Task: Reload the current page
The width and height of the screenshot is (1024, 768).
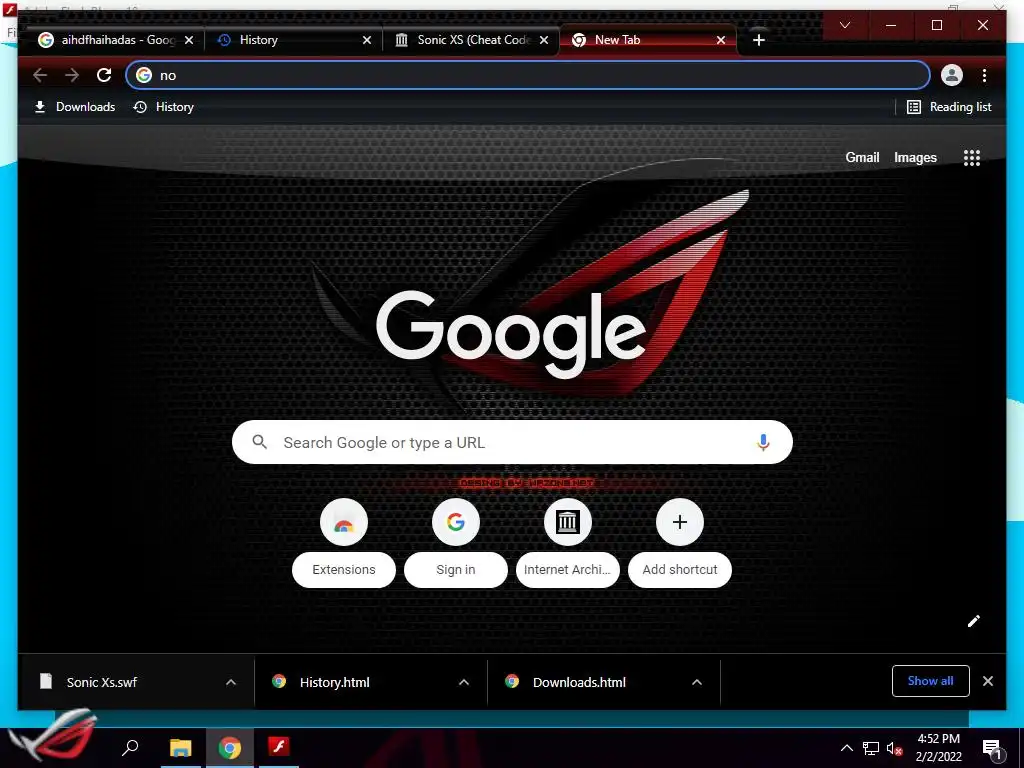Action: coord(104,75)
